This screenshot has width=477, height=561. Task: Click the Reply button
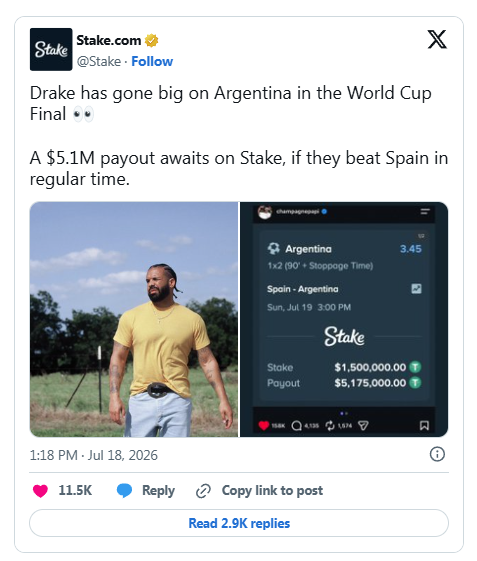coord(158,491)
